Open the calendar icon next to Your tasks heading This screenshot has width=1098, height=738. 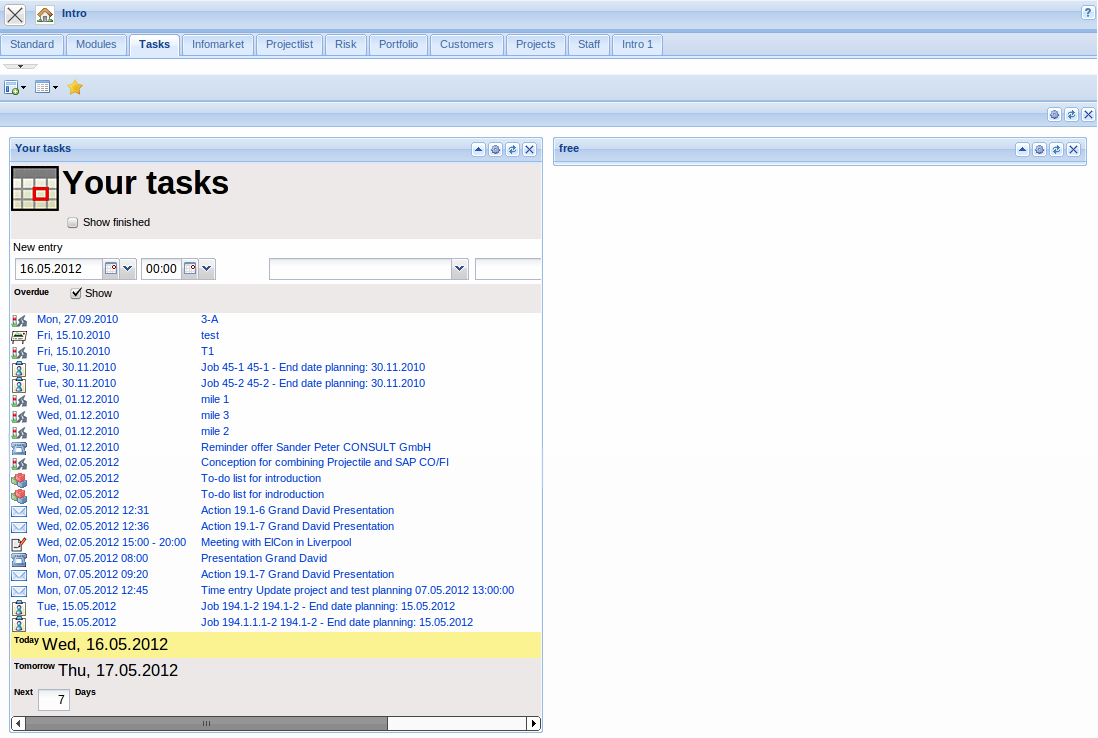33,188
